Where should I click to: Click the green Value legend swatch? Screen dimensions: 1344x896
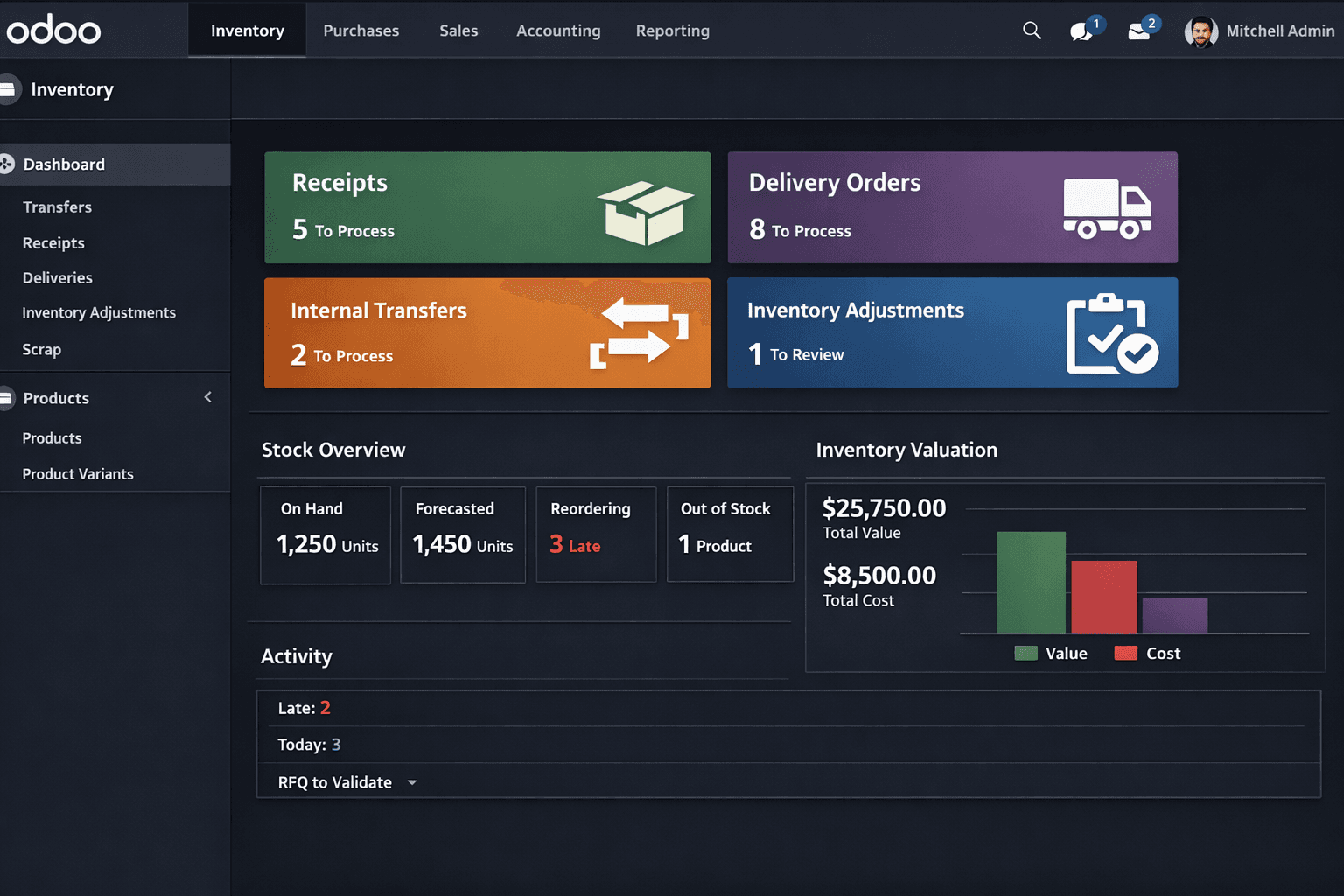click(x=1027, y=653)
